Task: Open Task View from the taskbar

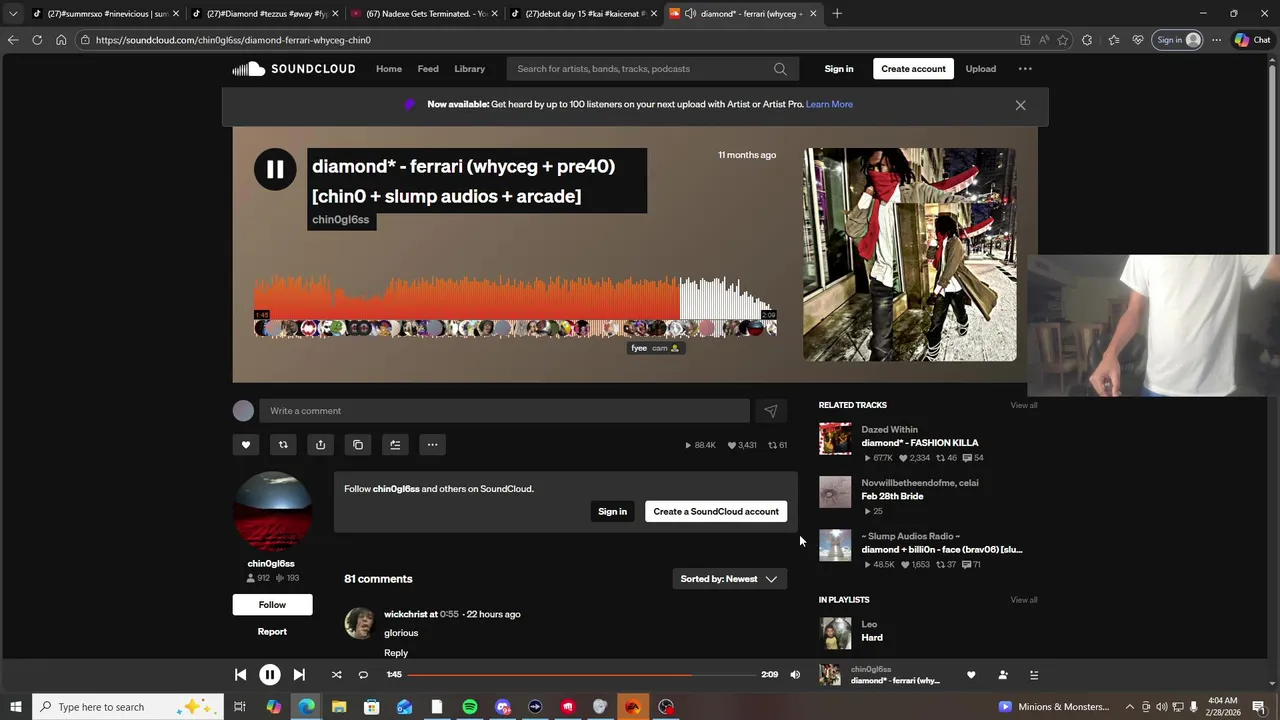Action: pyautogui.click(x=240, y=707)
